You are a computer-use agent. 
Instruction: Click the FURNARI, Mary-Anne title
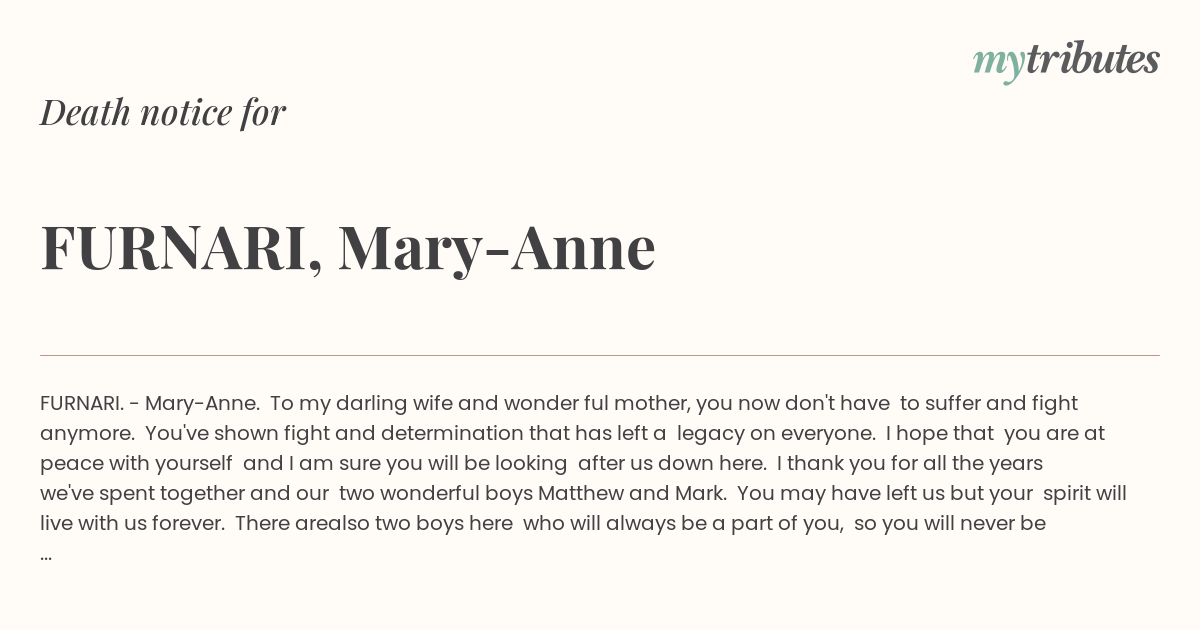tap(348, 248)
